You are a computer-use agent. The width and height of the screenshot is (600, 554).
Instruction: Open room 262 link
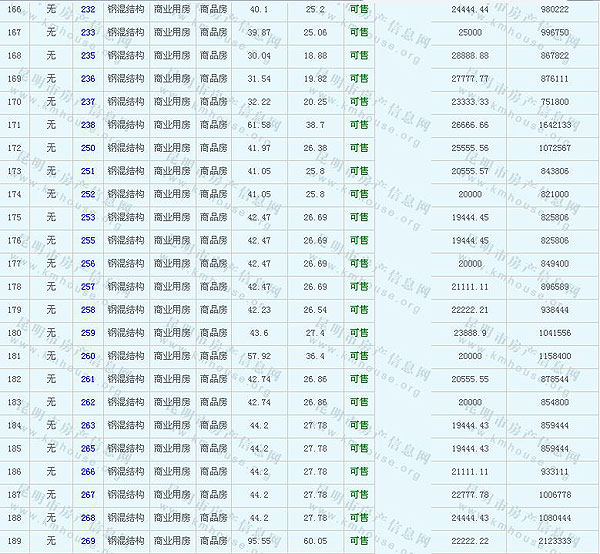(88, 402)
